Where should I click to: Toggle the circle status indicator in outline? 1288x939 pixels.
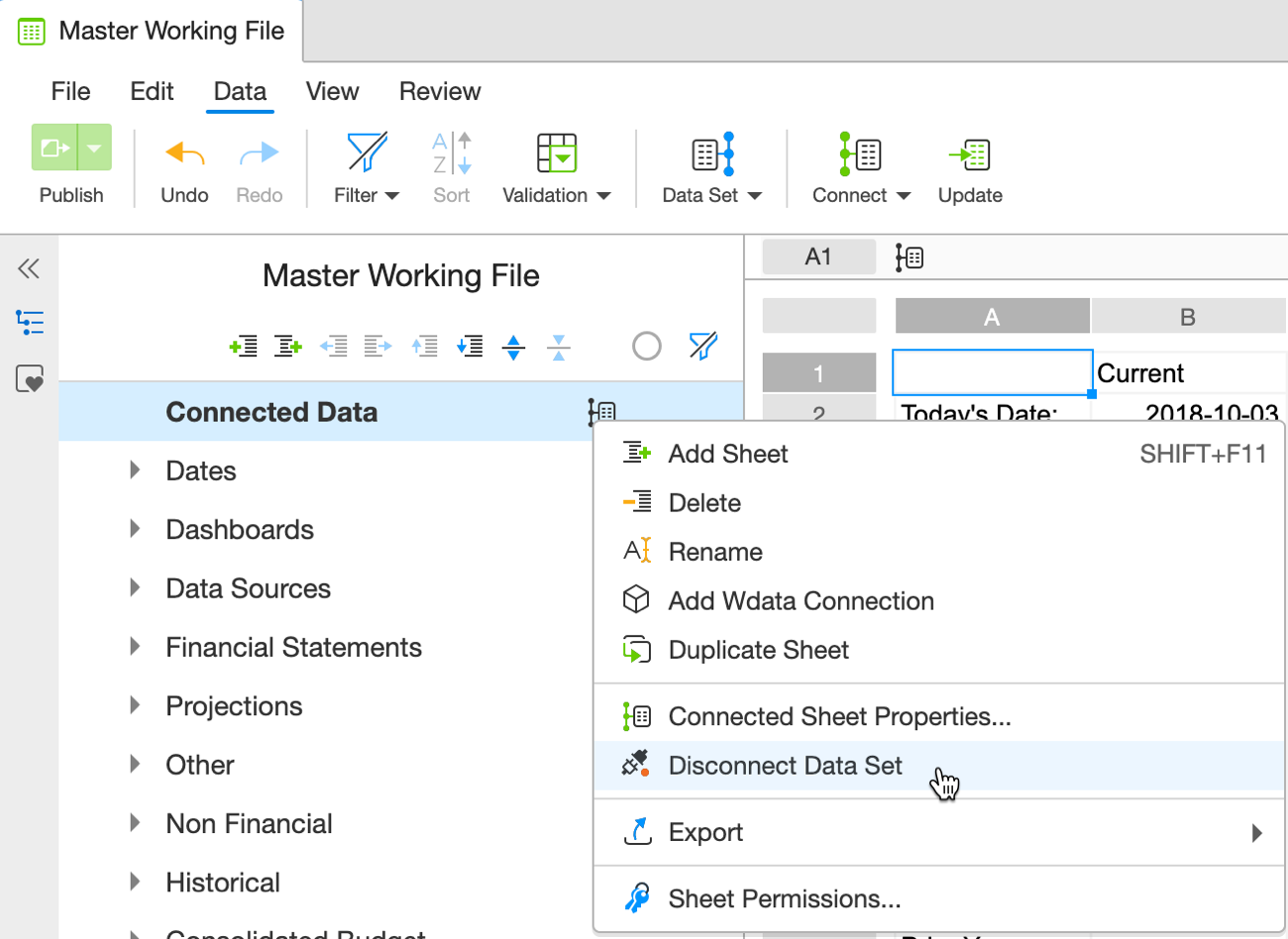pos(646,346)
